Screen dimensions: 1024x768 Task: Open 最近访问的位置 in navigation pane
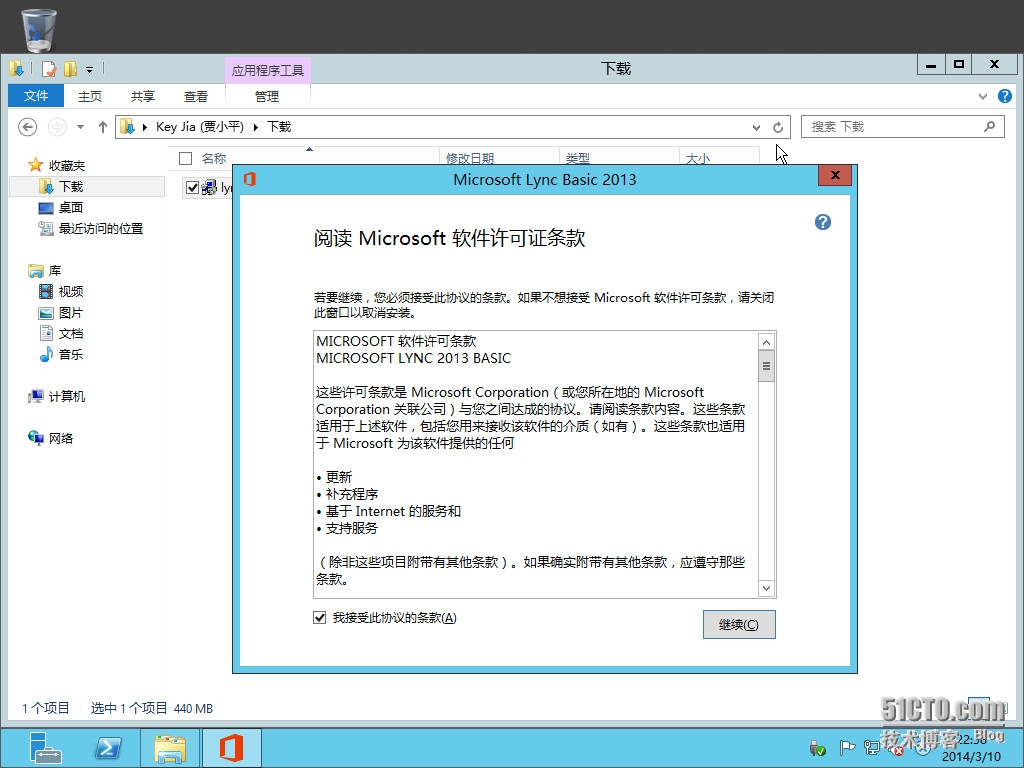(x=101, y=229)
